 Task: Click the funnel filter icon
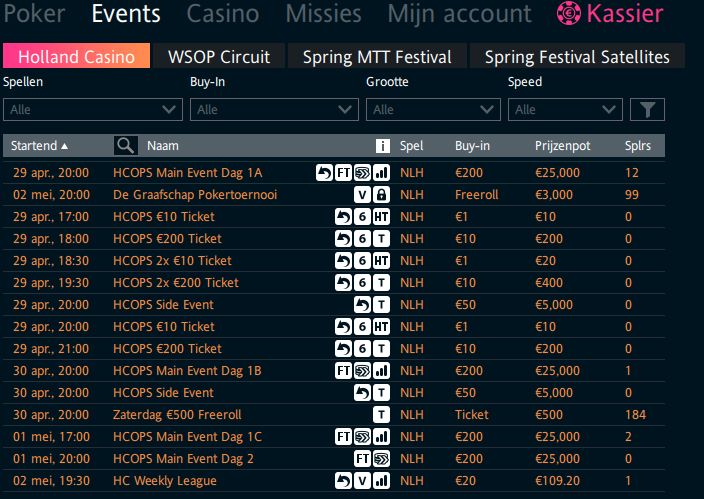tap(647, 110)
